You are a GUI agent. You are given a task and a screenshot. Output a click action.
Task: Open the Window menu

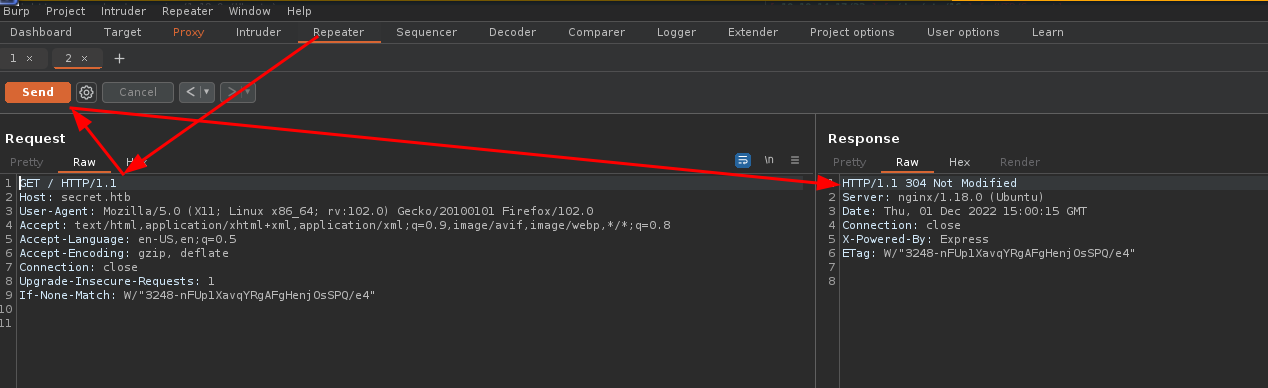click(249, 11)
